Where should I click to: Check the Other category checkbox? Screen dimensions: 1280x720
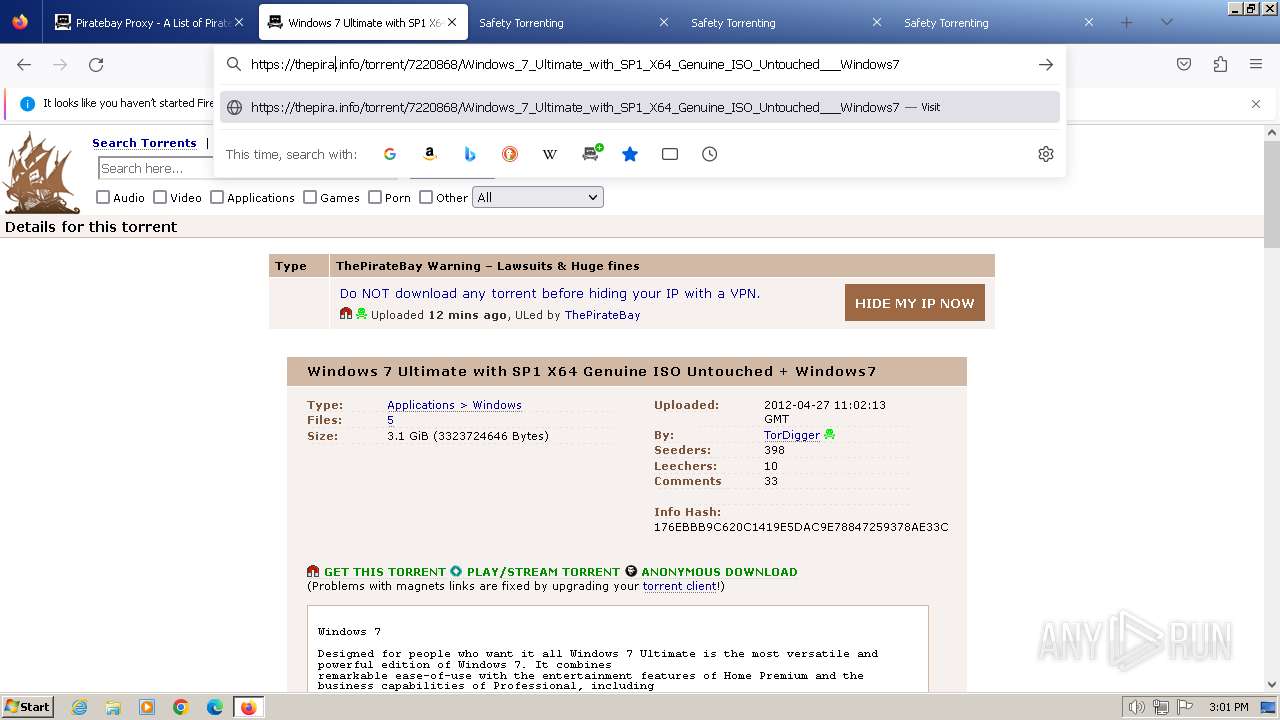coord(426,197)
